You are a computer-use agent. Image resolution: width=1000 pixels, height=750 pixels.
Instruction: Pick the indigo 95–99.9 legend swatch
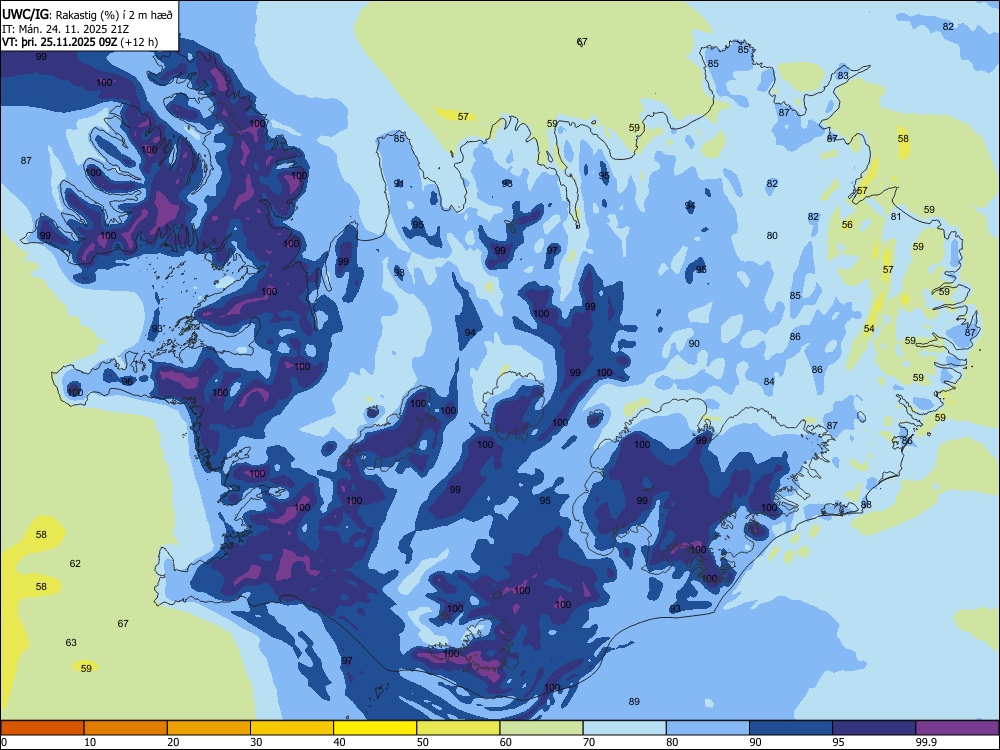(x=874, y=728)
